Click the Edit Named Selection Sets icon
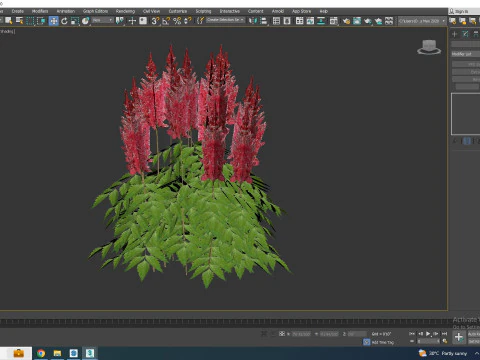 pos(200,21)
